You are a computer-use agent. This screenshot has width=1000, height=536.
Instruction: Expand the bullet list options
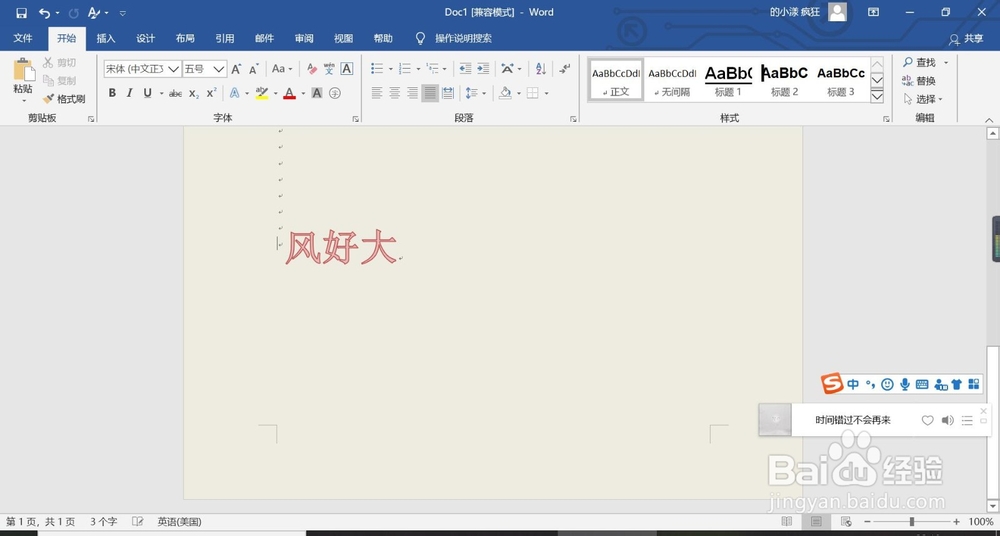[390, 69]
